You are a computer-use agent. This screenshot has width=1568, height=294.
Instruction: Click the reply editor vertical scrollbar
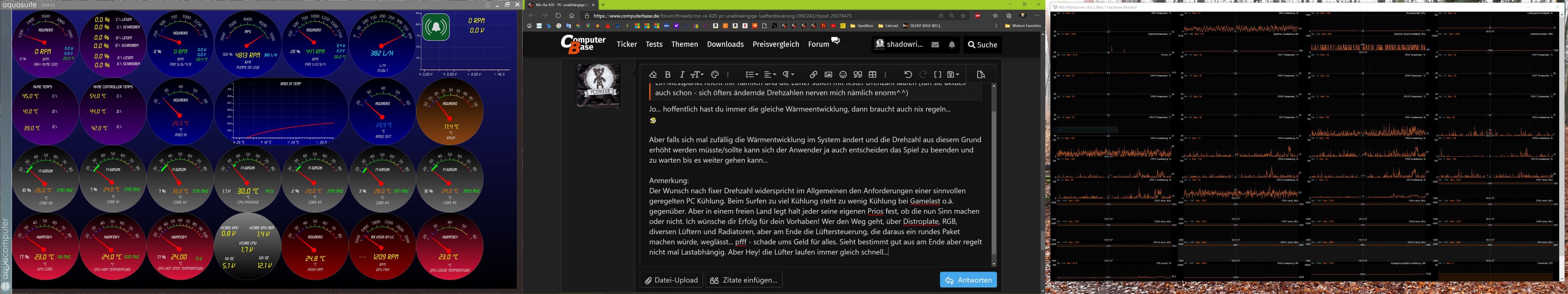(994, 175)
